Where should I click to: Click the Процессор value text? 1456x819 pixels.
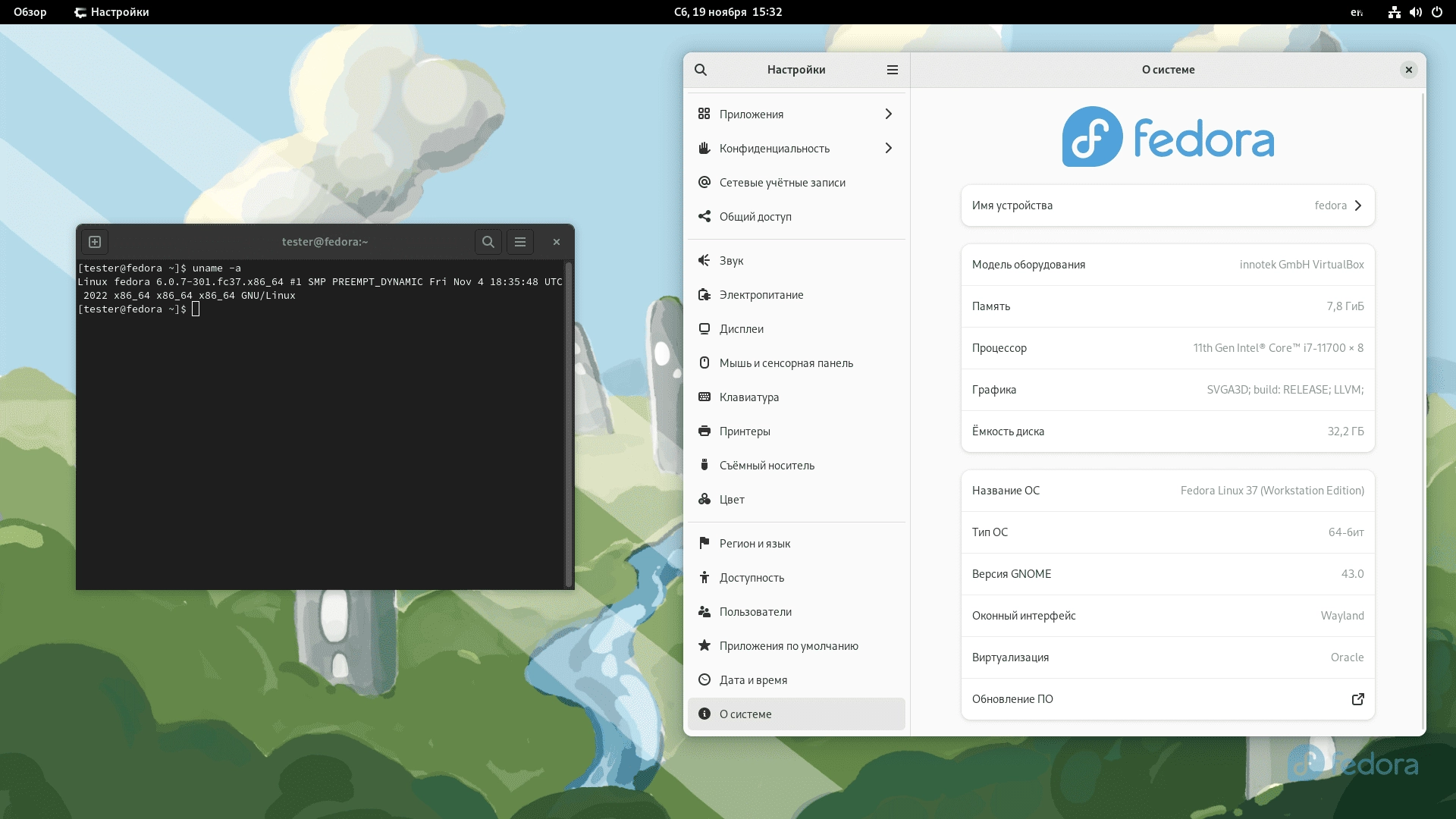tap(1279, 348)
